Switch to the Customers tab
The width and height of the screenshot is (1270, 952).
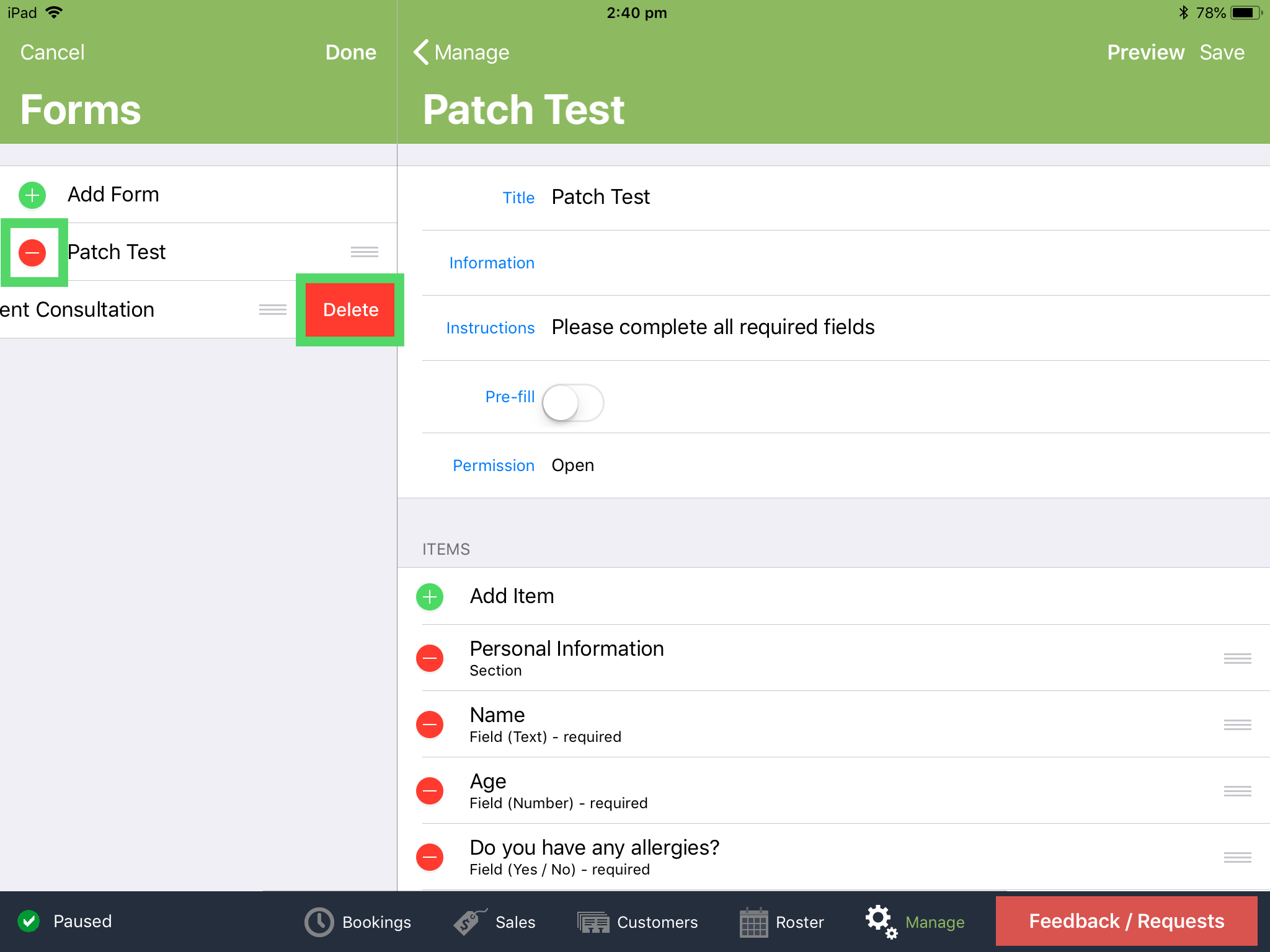(x=637, y=922)
